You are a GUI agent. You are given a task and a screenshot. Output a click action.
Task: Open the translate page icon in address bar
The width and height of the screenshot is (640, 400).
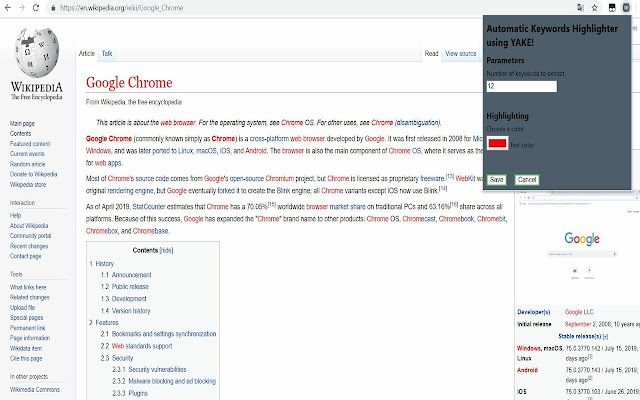580,8
